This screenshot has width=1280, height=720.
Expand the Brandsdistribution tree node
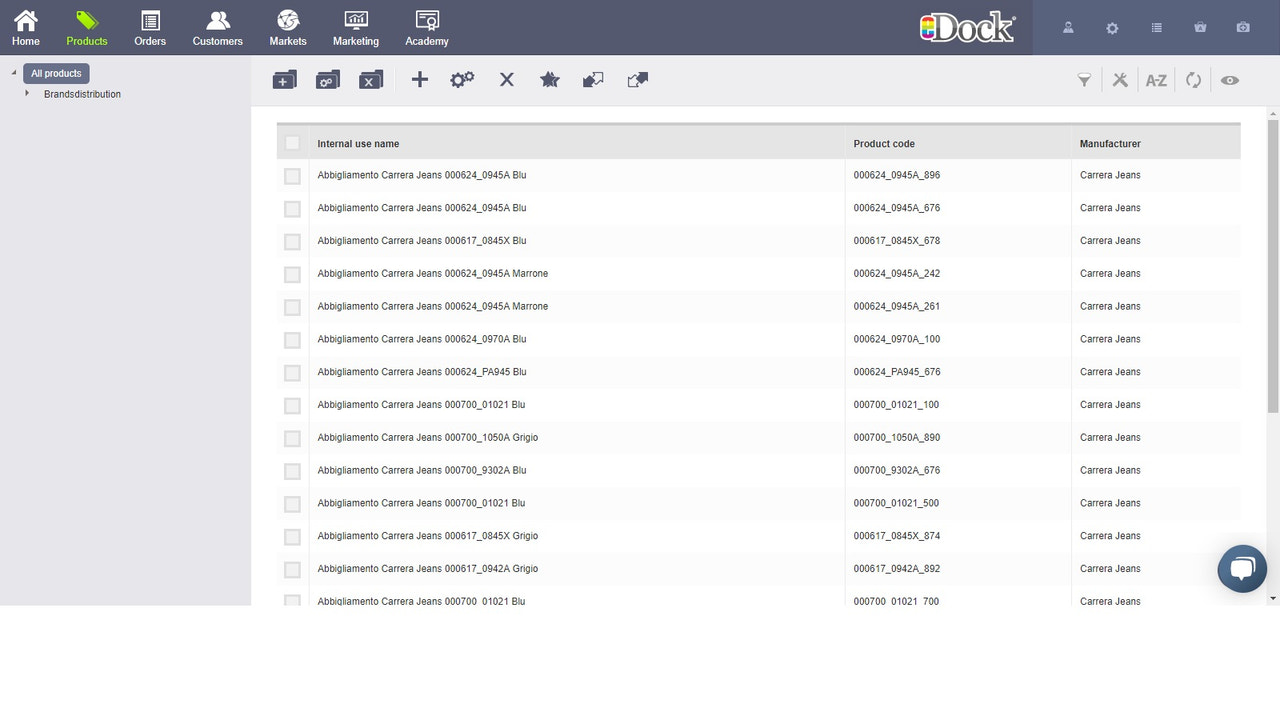click(25, 94)
